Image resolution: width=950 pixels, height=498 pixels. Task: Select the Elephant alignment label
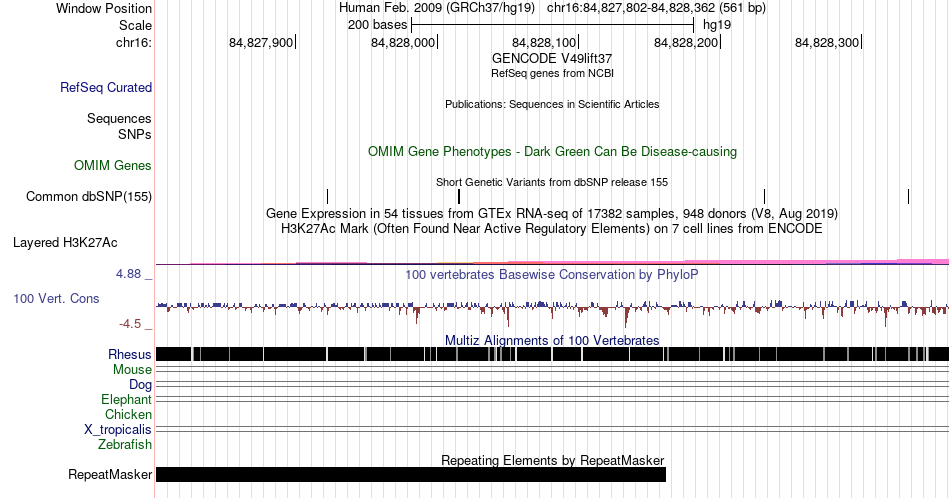126,399
